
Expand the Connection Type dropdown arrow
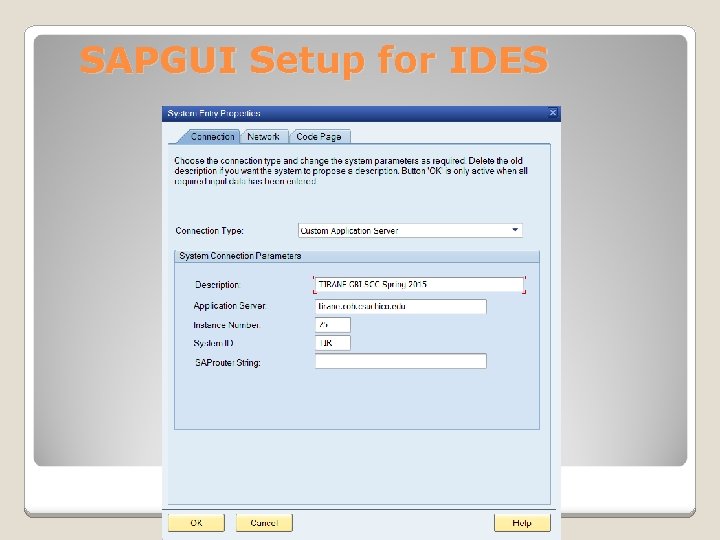pos(515,230)
